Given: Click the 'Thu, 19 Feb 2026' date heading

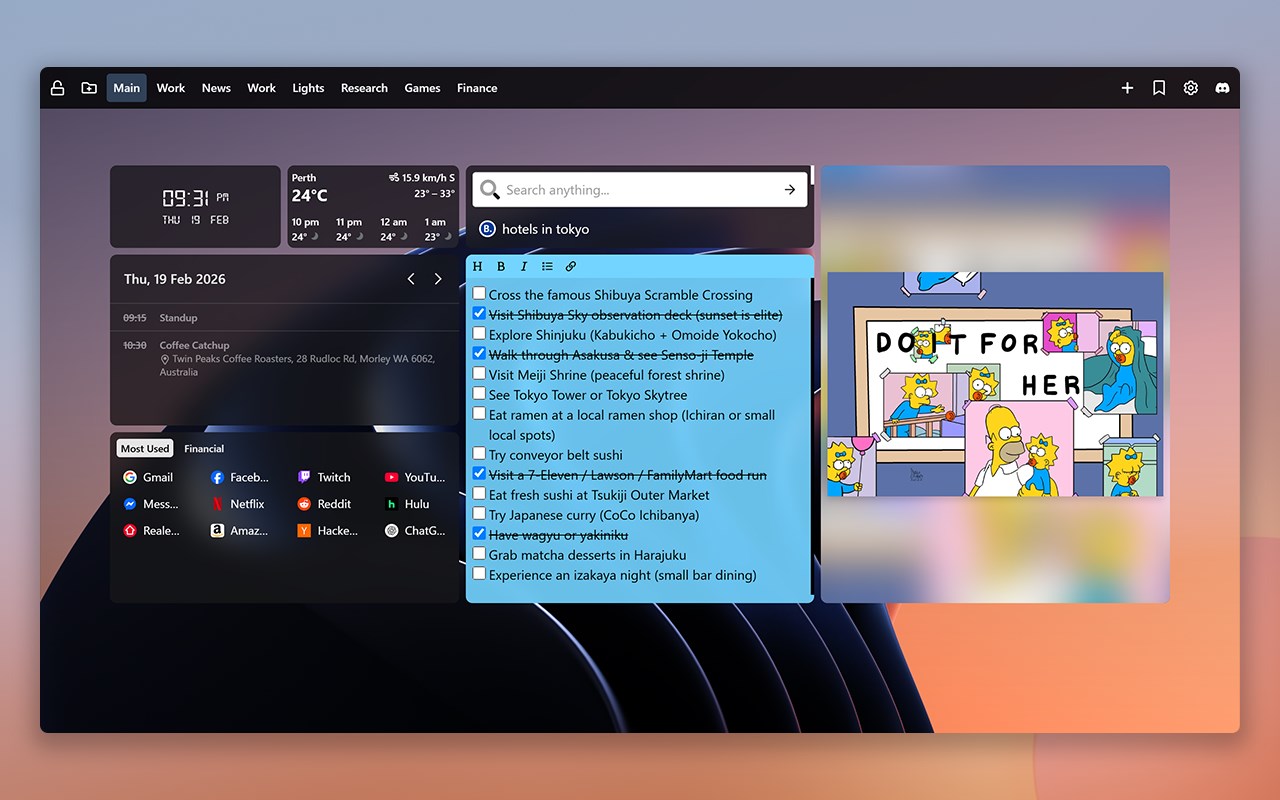Looking at the screenshot, I should pyautogui.click(x=175, y=279).
